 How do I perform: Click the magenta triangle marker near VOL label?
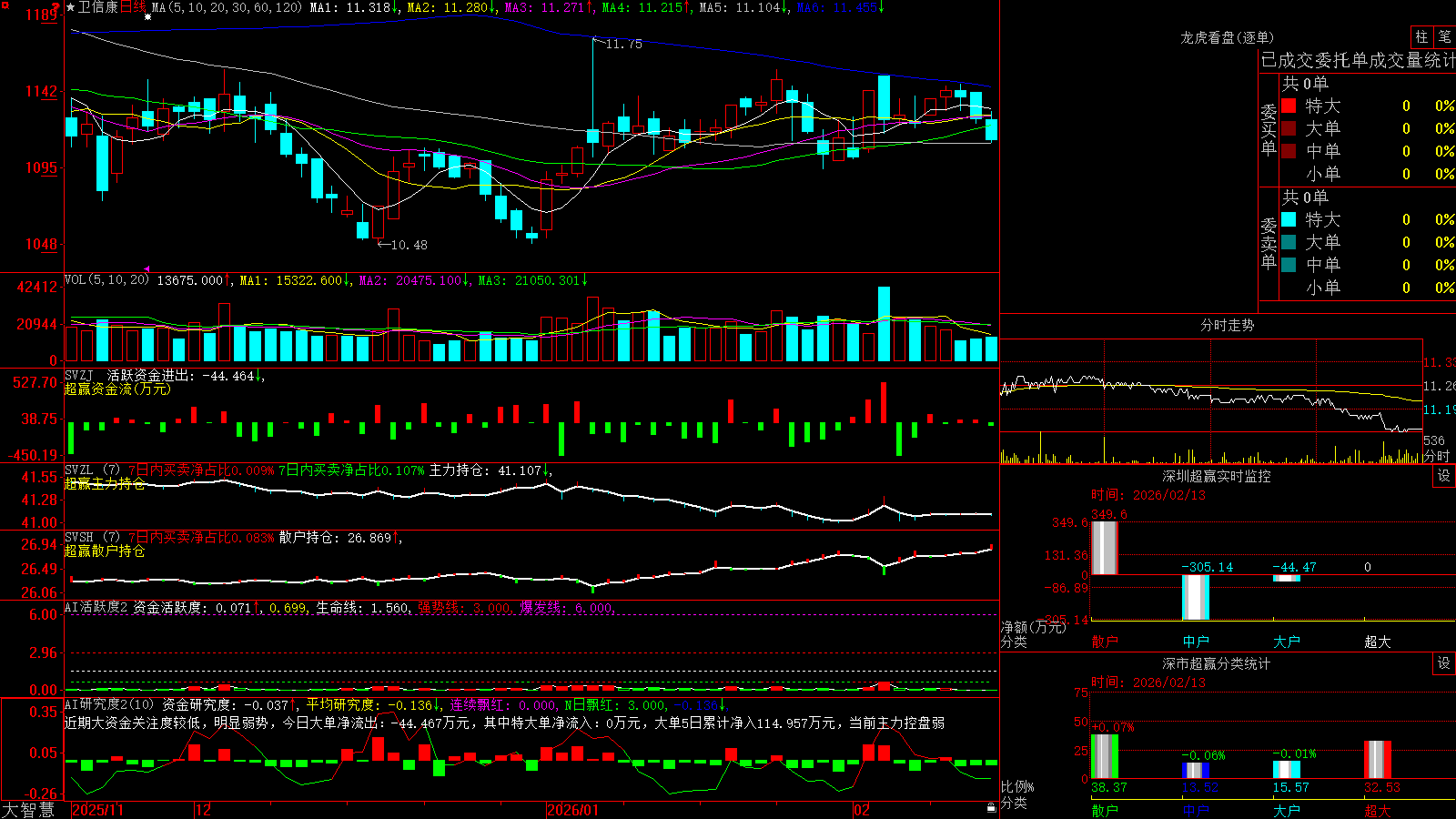coord(147,269)
